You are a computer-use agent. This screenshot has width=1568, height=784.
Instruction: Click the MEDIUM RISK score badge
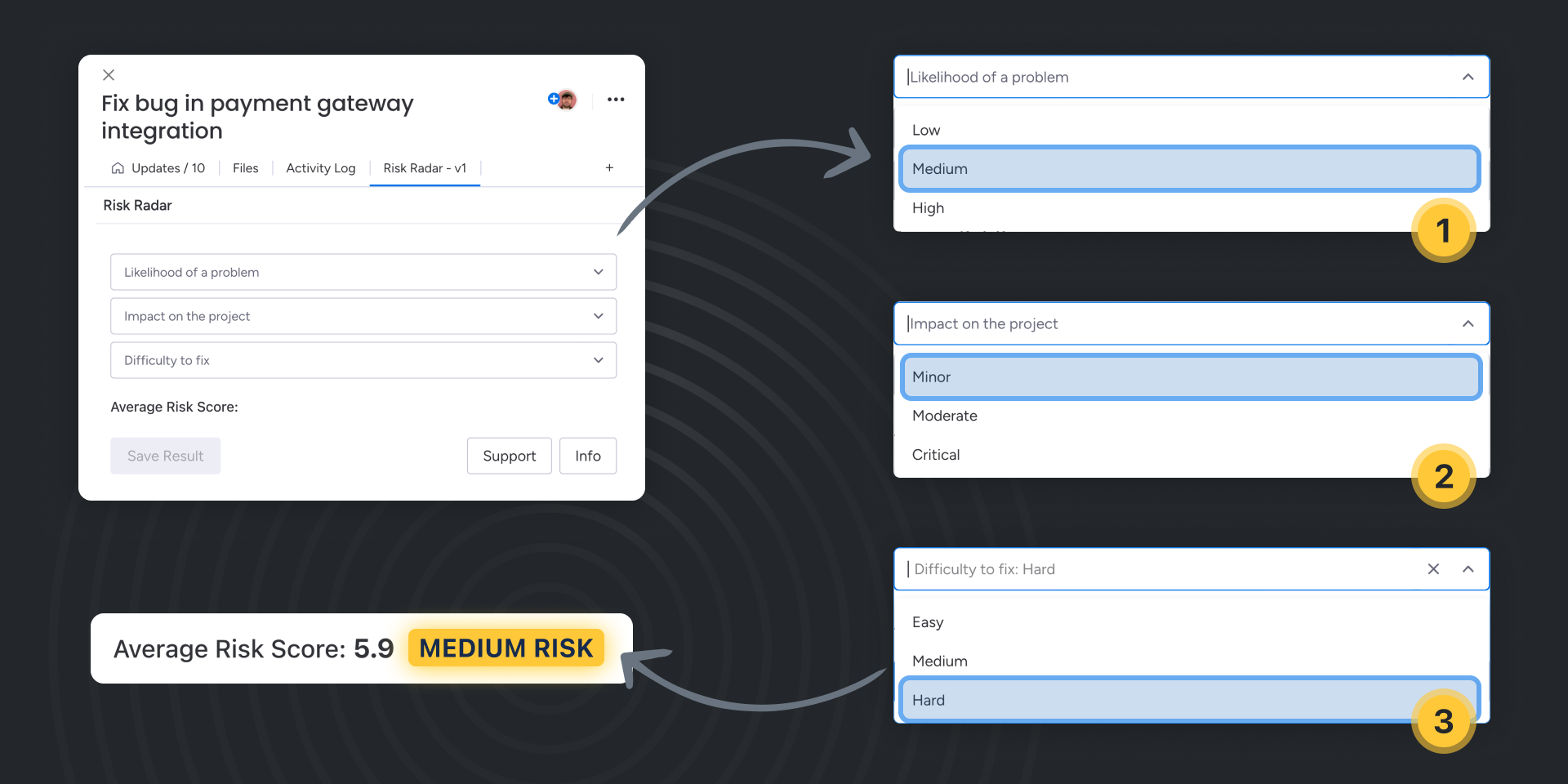click(505, 648)
